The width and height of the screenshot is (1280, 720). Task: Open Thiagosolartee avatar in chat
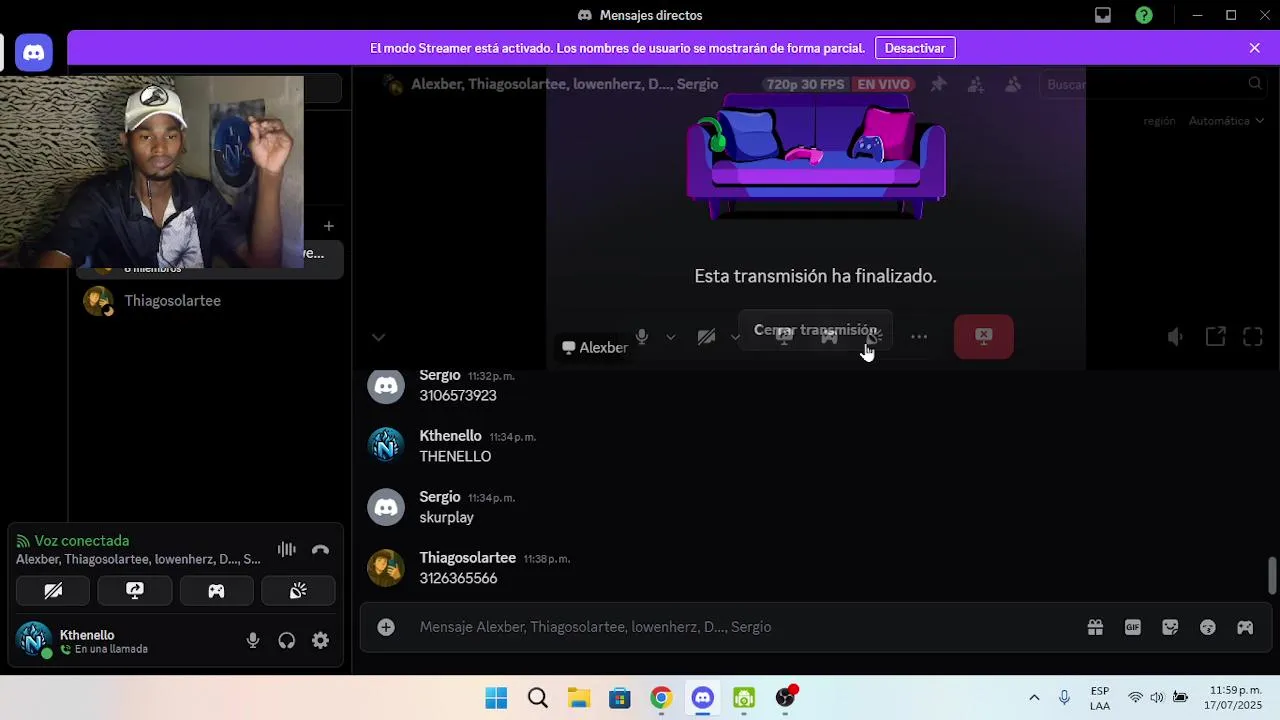click(386, 568)
